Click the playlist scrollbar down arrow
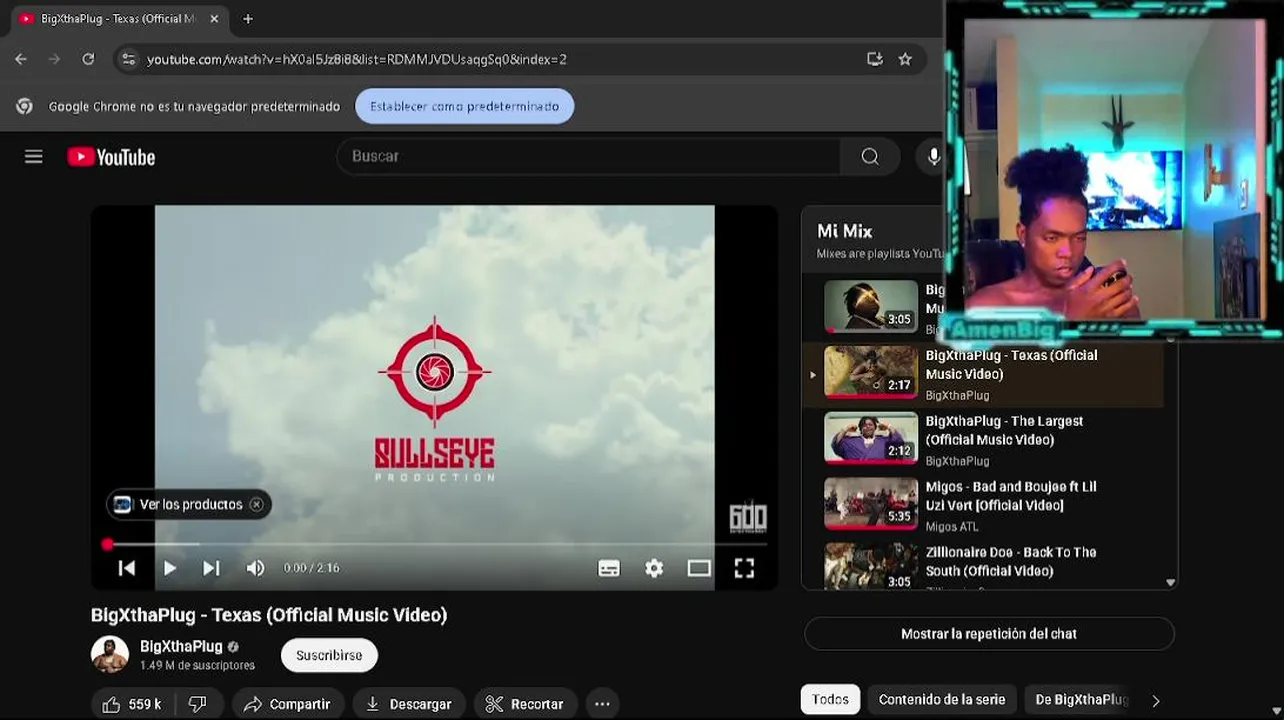 click(1171, 582)
